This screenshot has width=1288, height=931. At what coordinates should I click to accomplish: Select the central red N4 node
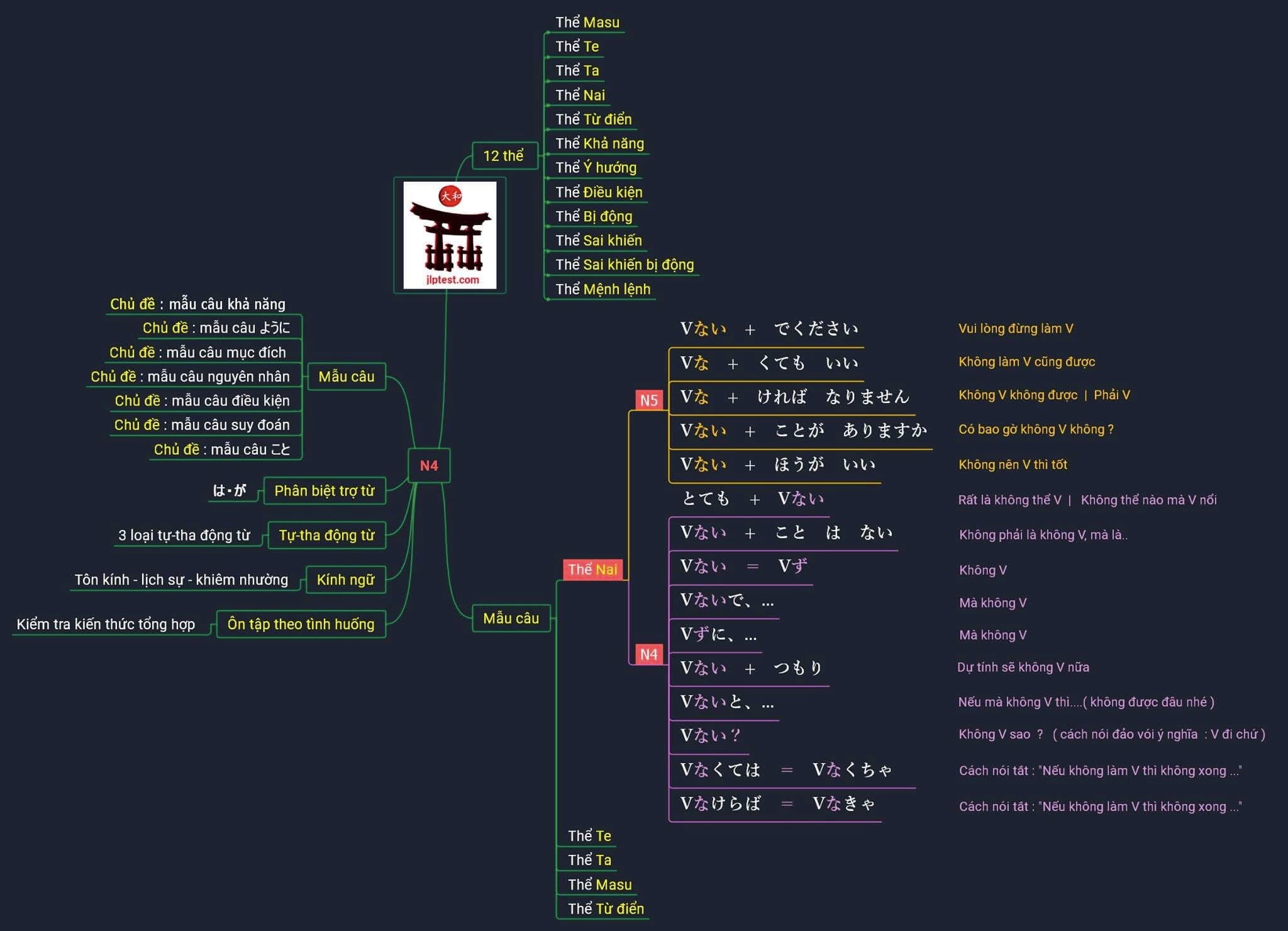pyautogui.click(x=429, y=466)
